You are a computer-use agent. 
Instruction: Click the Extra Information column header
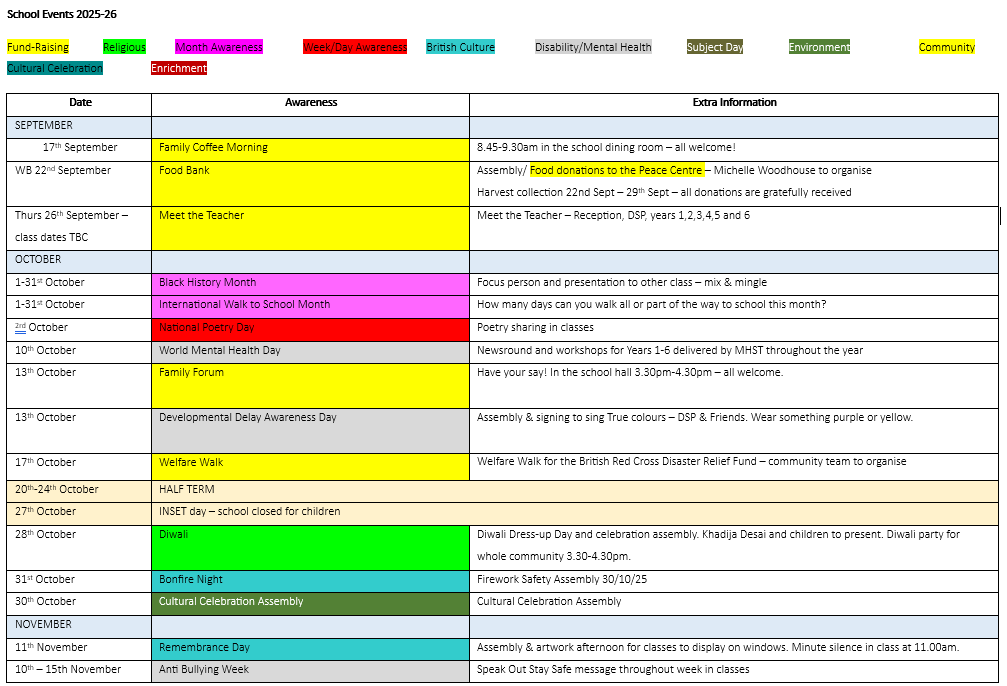734,103
